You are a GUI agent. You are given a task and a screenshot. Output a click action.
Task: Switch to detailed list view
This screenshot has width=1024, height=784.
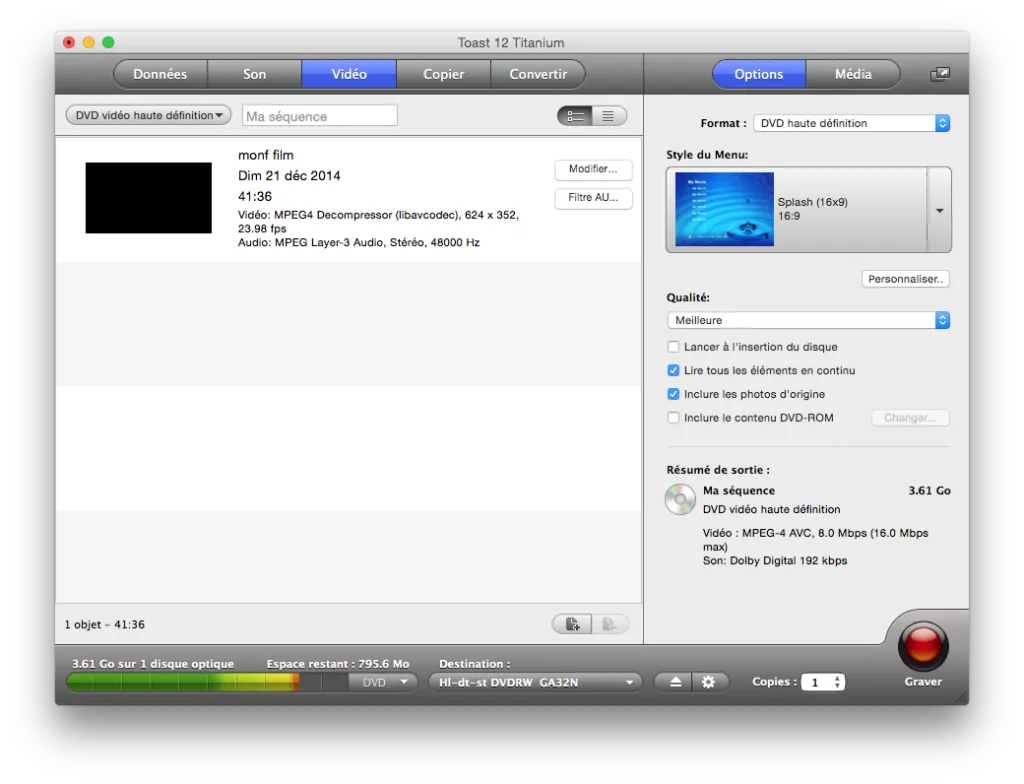coord(575,115)
